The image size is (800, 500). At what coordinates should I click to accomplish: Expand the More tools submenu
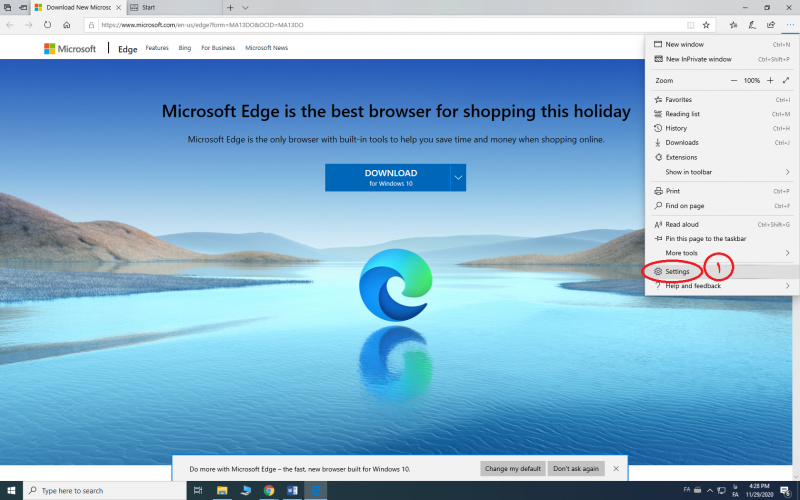[x=787, y=253]
